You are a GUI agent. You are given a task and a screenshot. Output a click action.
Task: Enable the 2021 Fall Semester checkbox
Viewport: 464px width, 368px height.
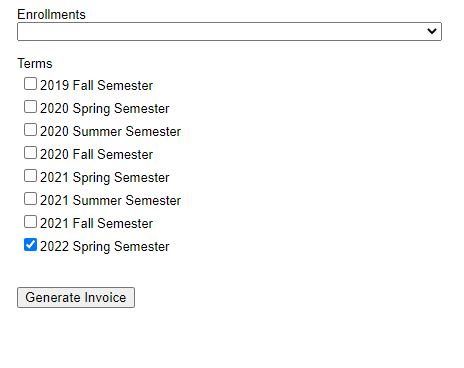click(30, 222)
